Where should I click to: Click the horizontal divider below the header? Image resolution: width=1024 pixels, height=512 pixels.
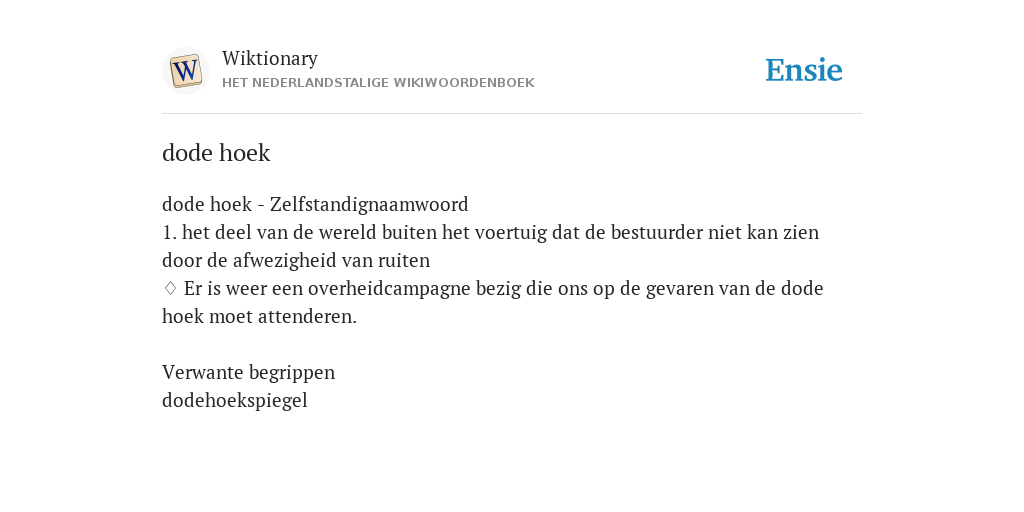click(x=512, y=114)
